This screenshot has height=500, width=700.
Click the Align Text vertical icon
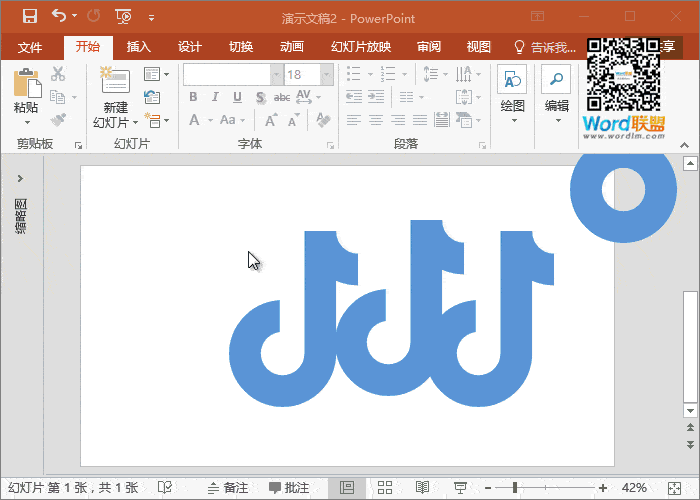(463, 97)
